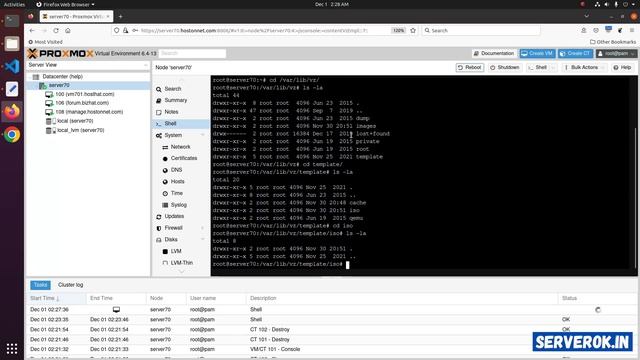Close the server70 Proxmox browser tab
The width and height of the screenshot is (640, 360).
click(x=108, y=16)
